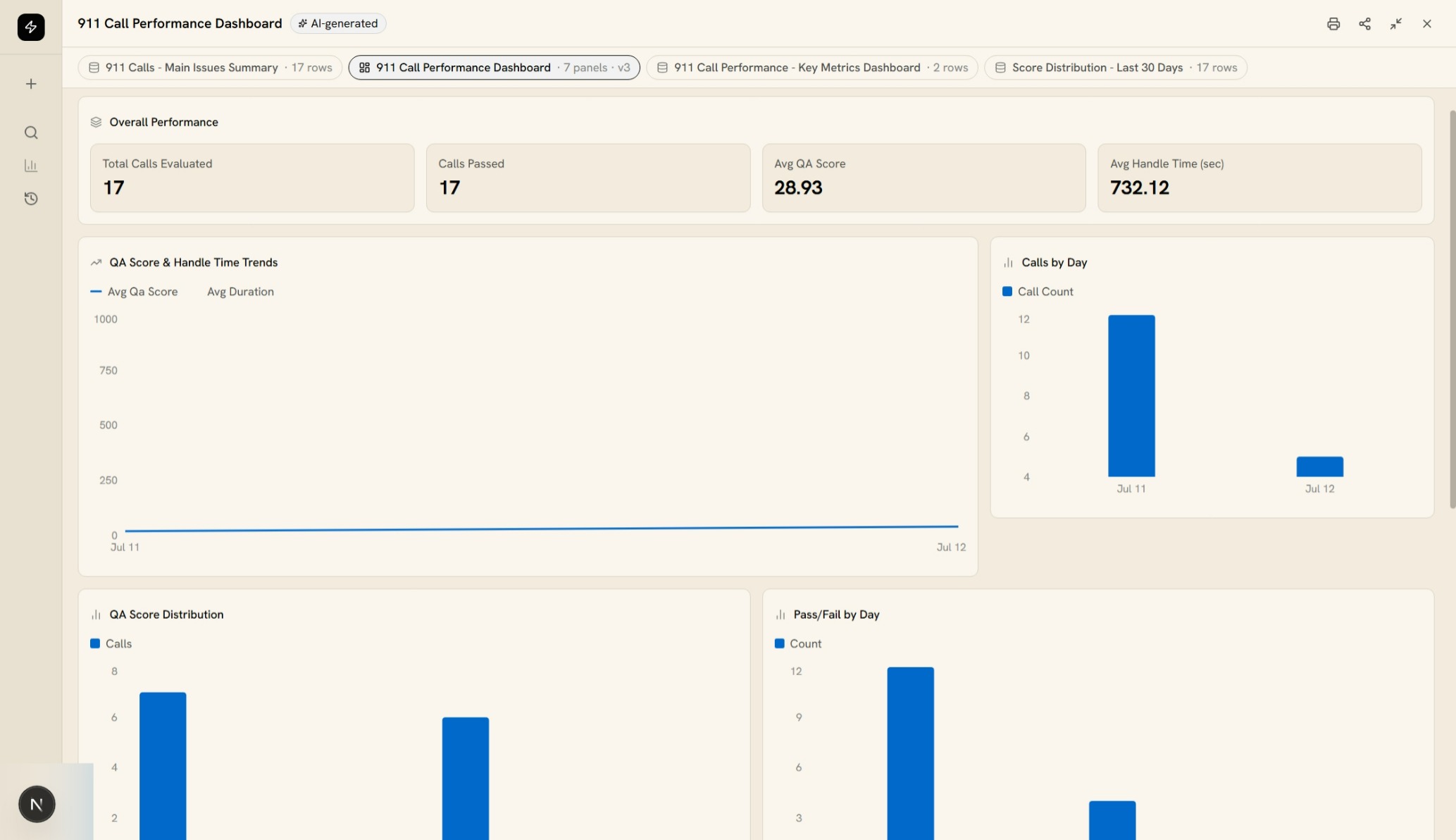Click the Jul 12 bar in Calls by Day
This screenshot has height=840, width=1456.
[x=1320, y=467]
